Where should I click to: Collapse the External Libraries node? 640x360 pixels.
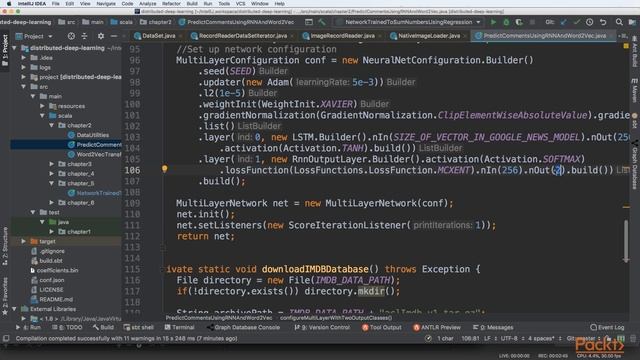point(15,309)
